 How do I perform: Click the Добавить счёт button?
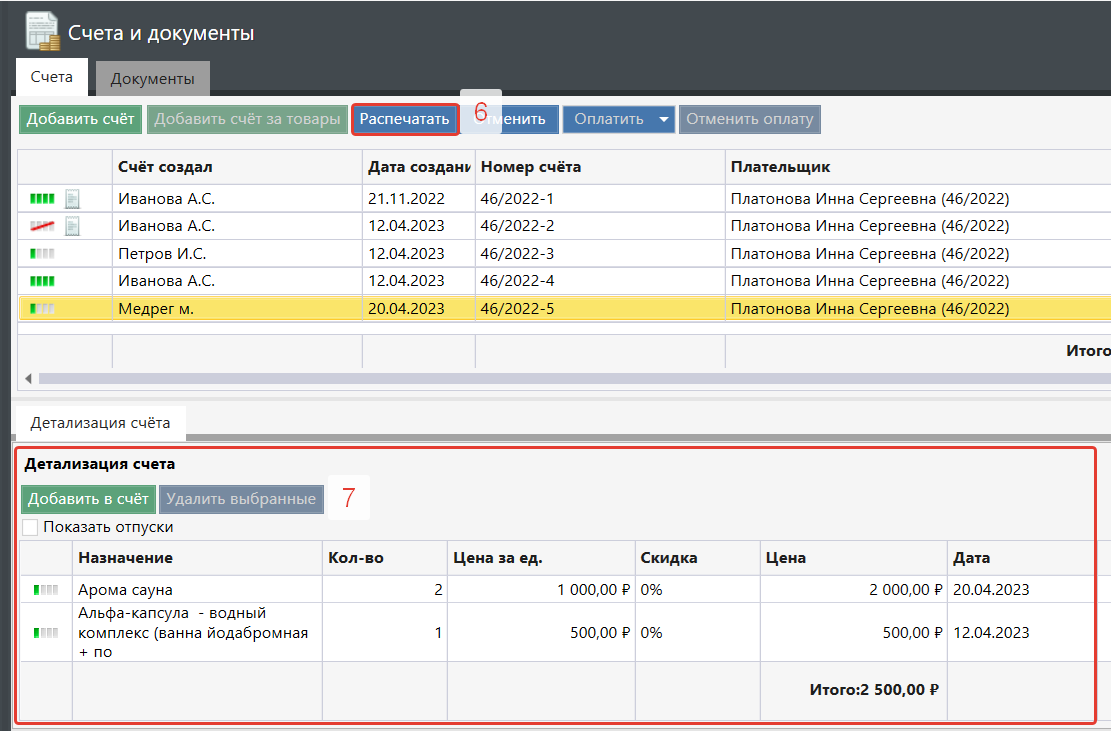point(80,120)
